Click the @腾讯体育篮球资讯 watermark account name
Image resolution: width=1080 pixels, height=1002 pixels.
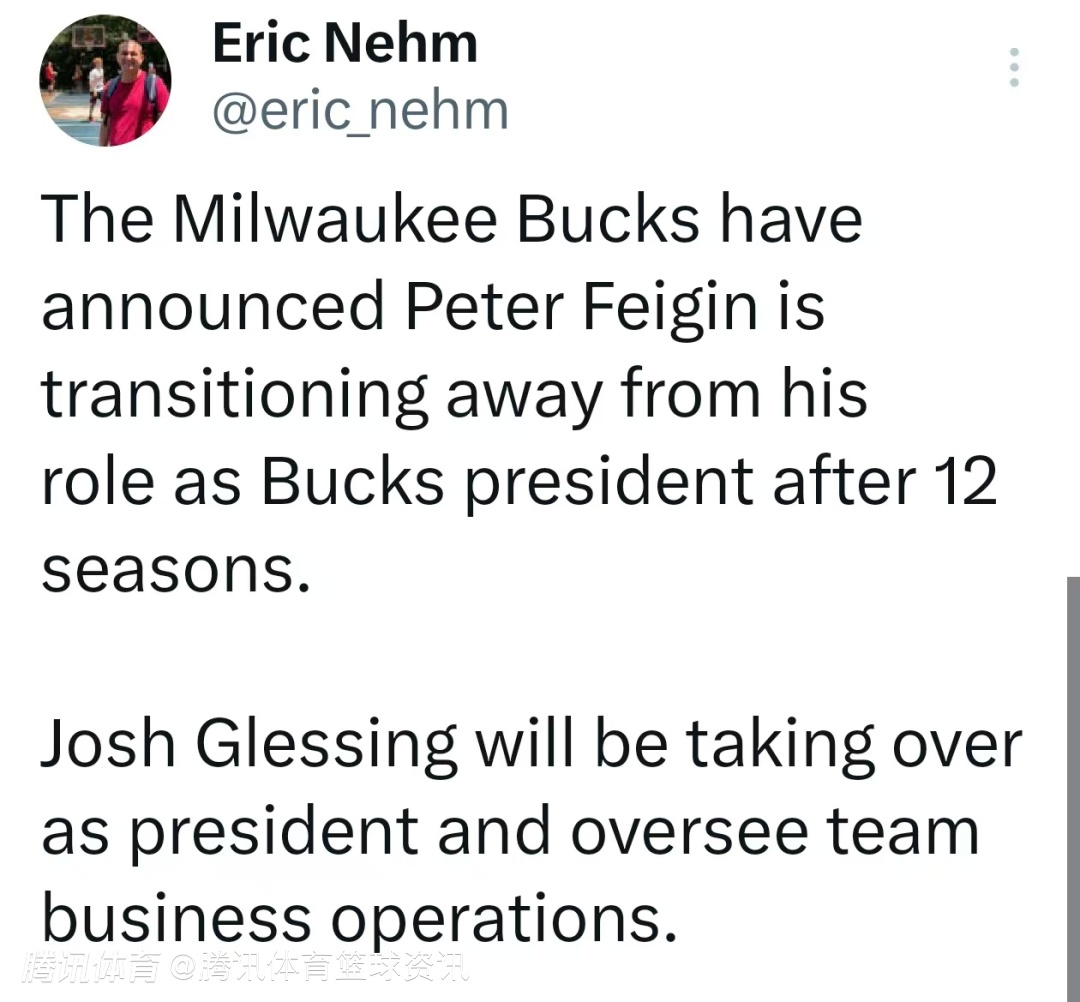coord(318,967)
